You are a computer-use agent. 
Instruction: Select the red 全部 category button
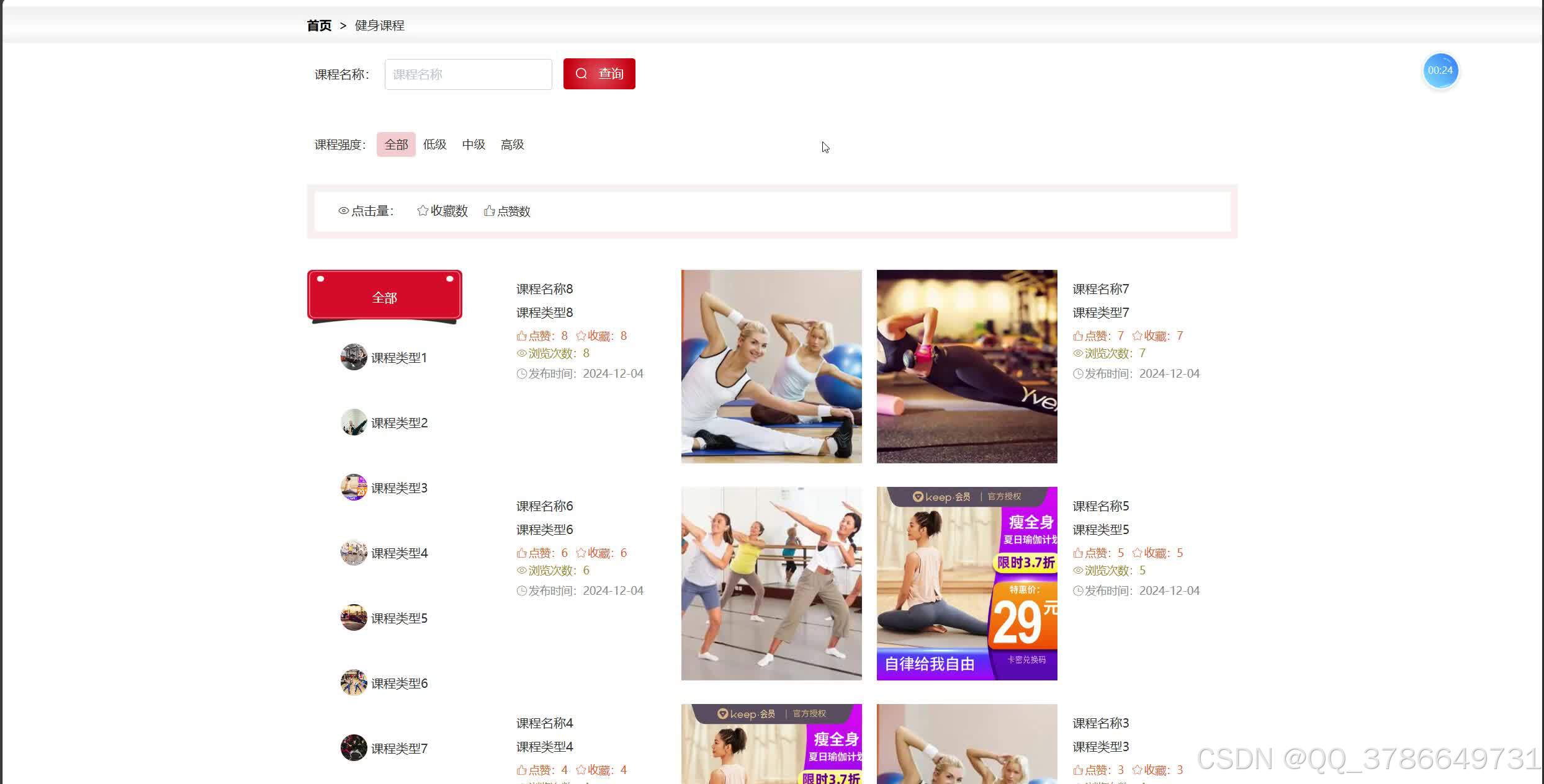click(384, 297)
